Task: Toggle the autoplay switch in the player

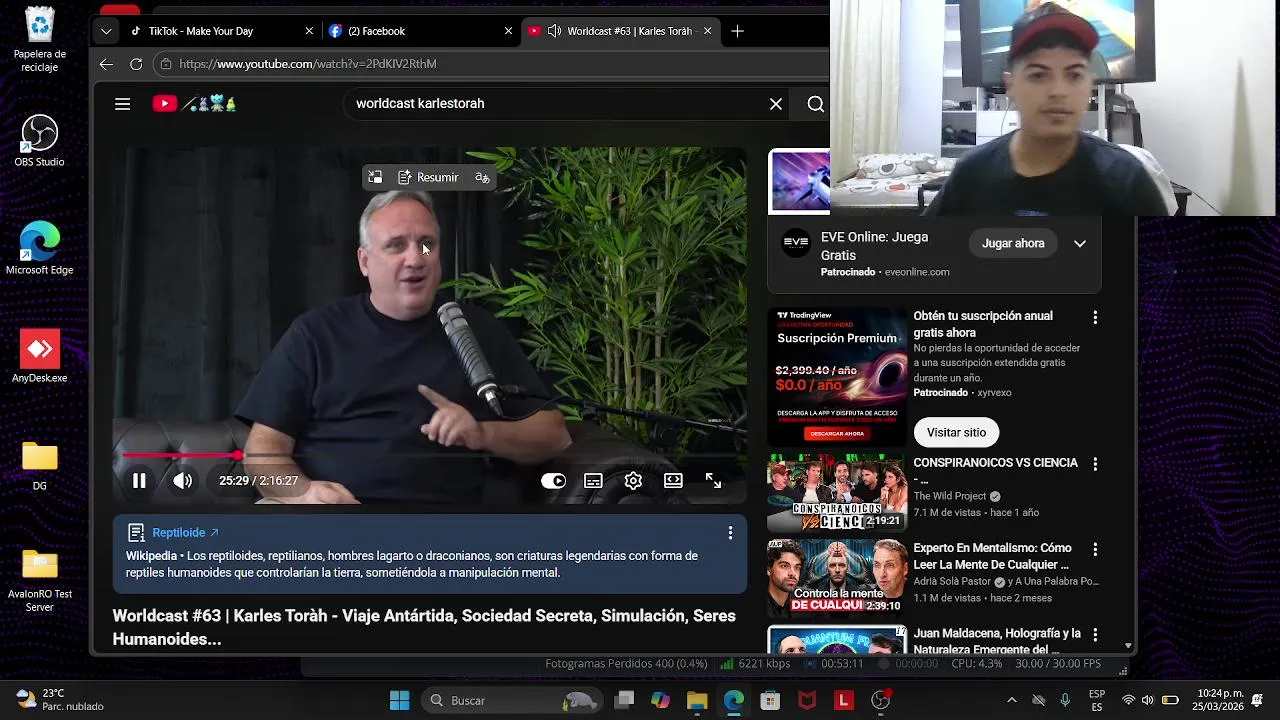Action: point(553,481)
